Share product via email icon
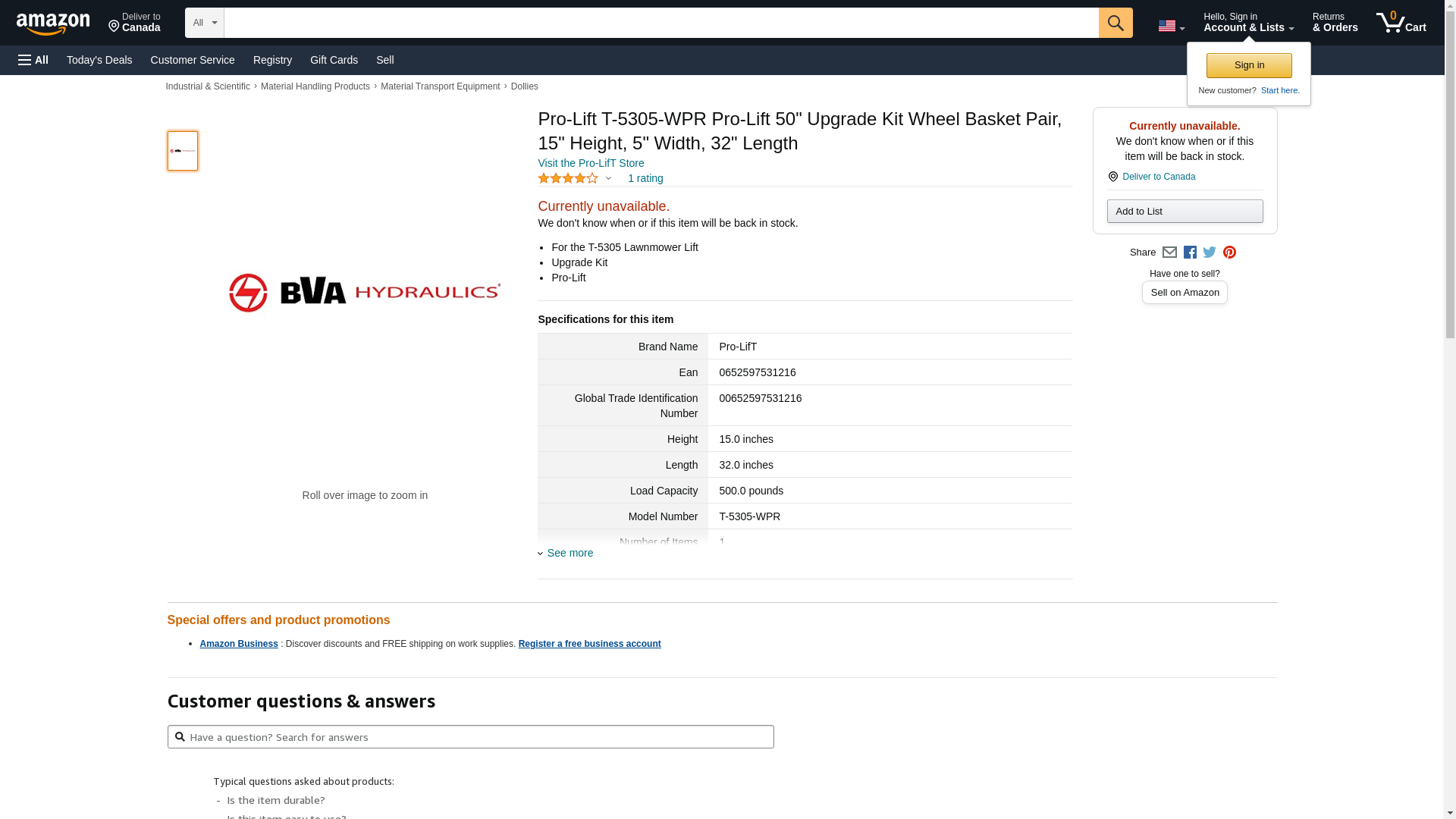Screen dimensions: 1456x819 pyautogui.click(x=1169, y=253)
